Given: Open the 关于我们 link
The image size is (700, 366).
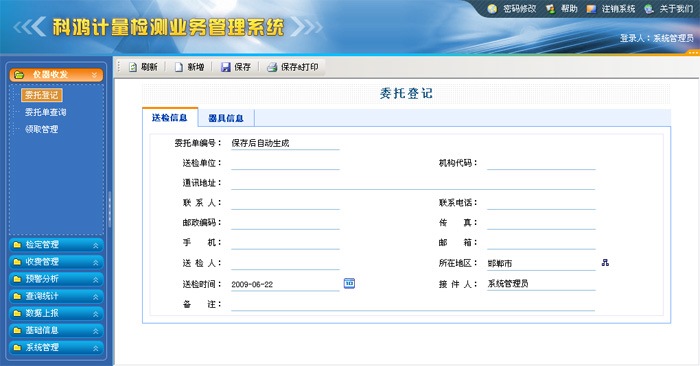Looking at the screenshot, I should tap(676, 9).
